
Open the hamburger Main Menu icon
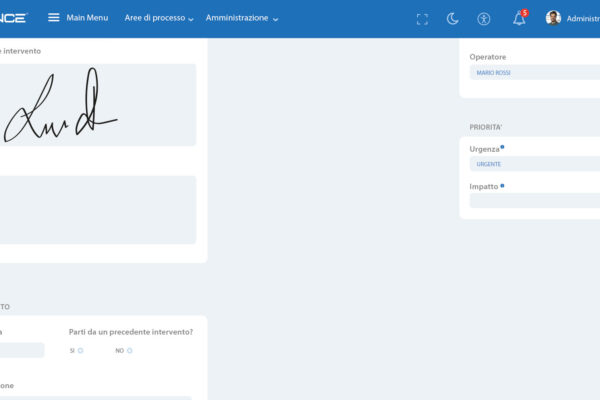click(x=54, y=18)
